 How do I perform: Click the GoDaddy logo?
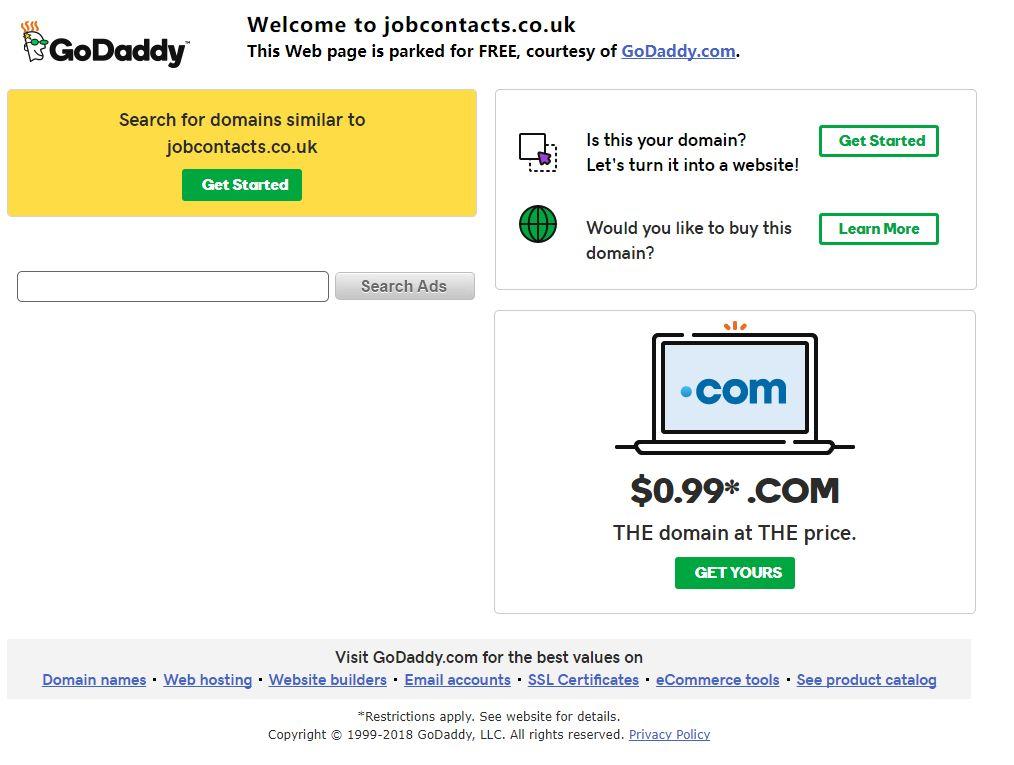click(104, 45)
